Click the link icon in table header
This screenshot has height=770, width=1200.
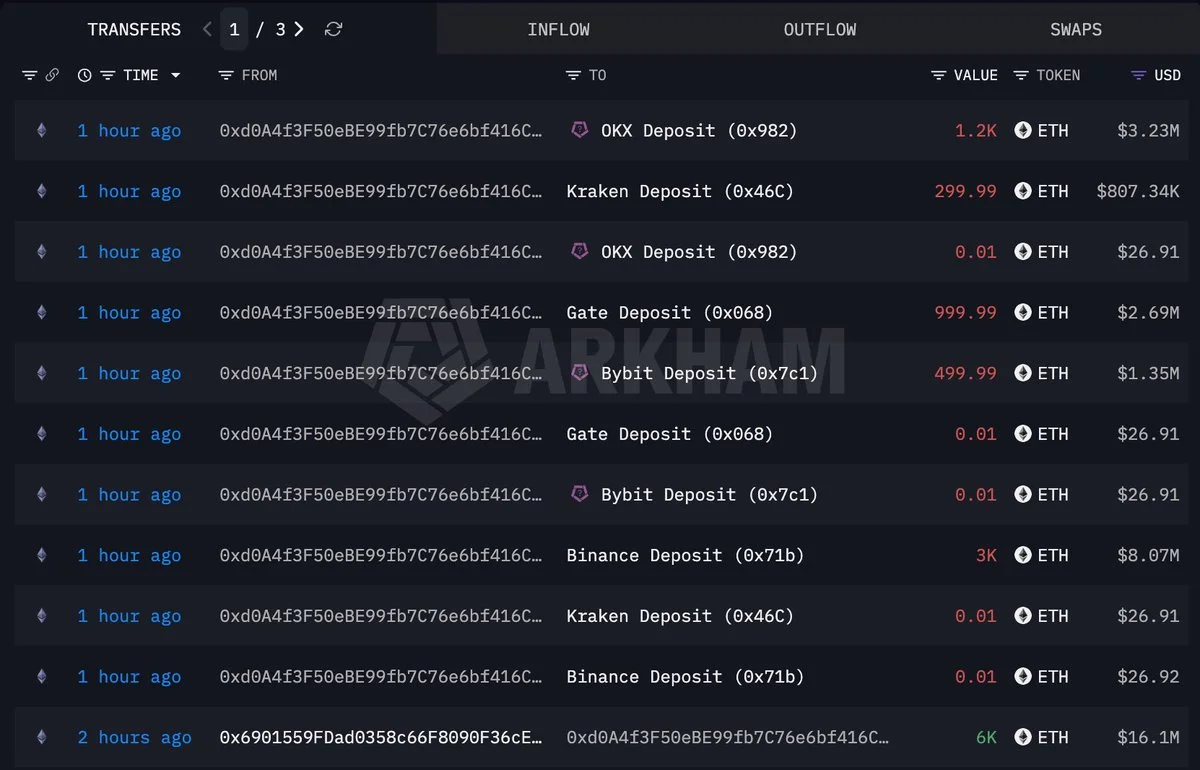coord(52,75)
